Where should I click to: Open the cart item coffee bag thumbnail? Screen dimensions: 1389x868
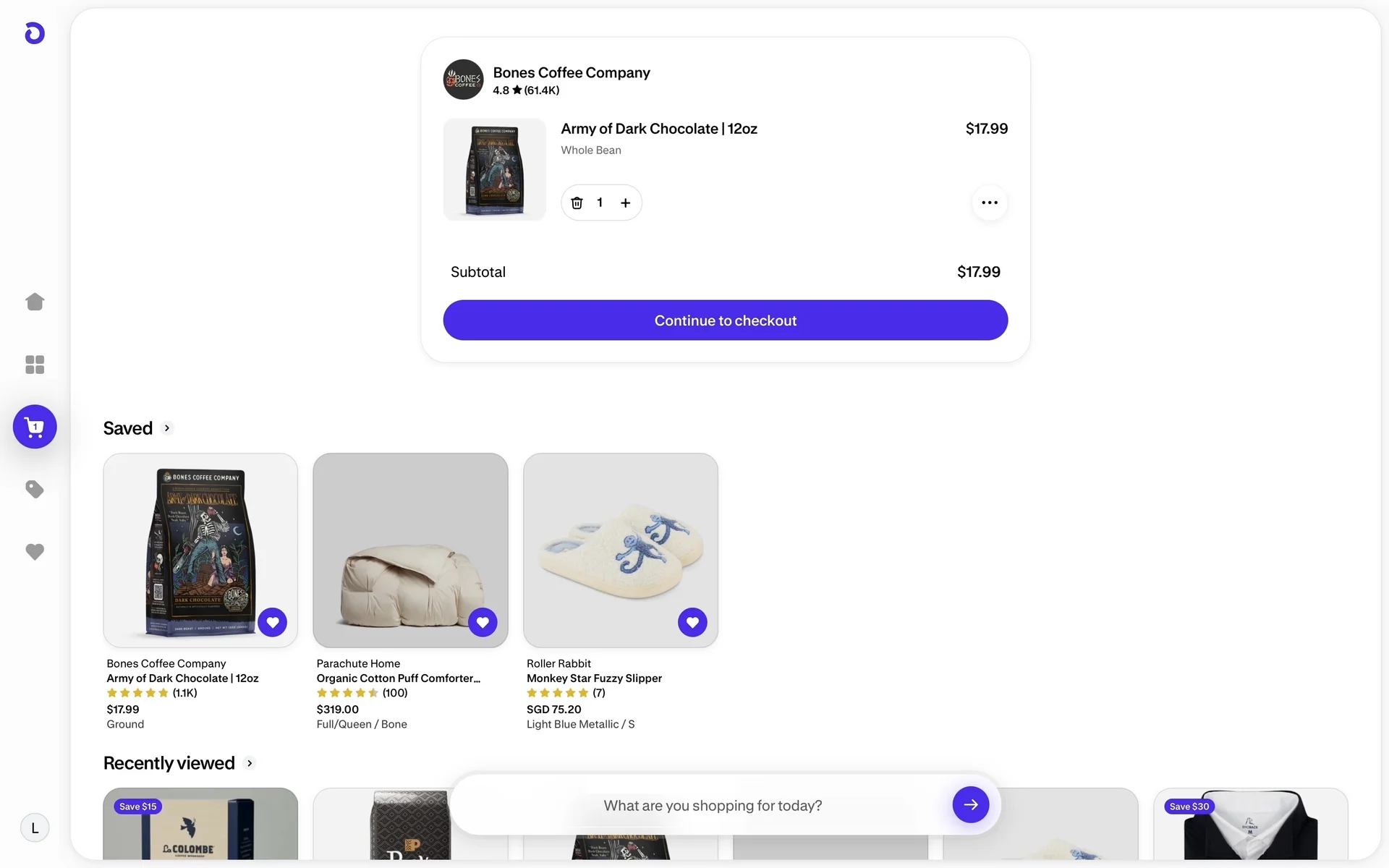point(495,169)
